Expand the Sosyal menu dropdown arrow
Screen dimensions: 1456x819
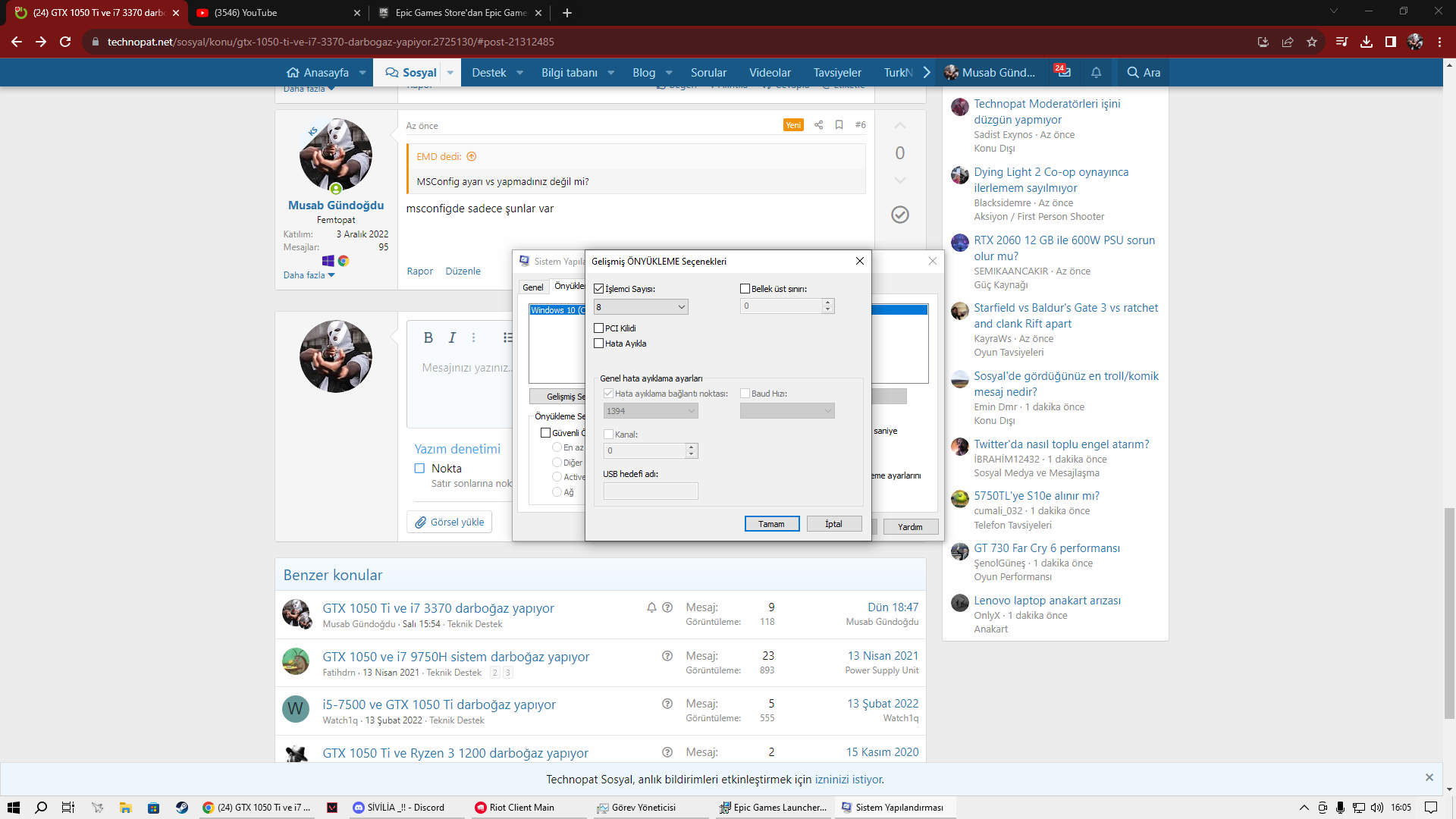point(450,73)
